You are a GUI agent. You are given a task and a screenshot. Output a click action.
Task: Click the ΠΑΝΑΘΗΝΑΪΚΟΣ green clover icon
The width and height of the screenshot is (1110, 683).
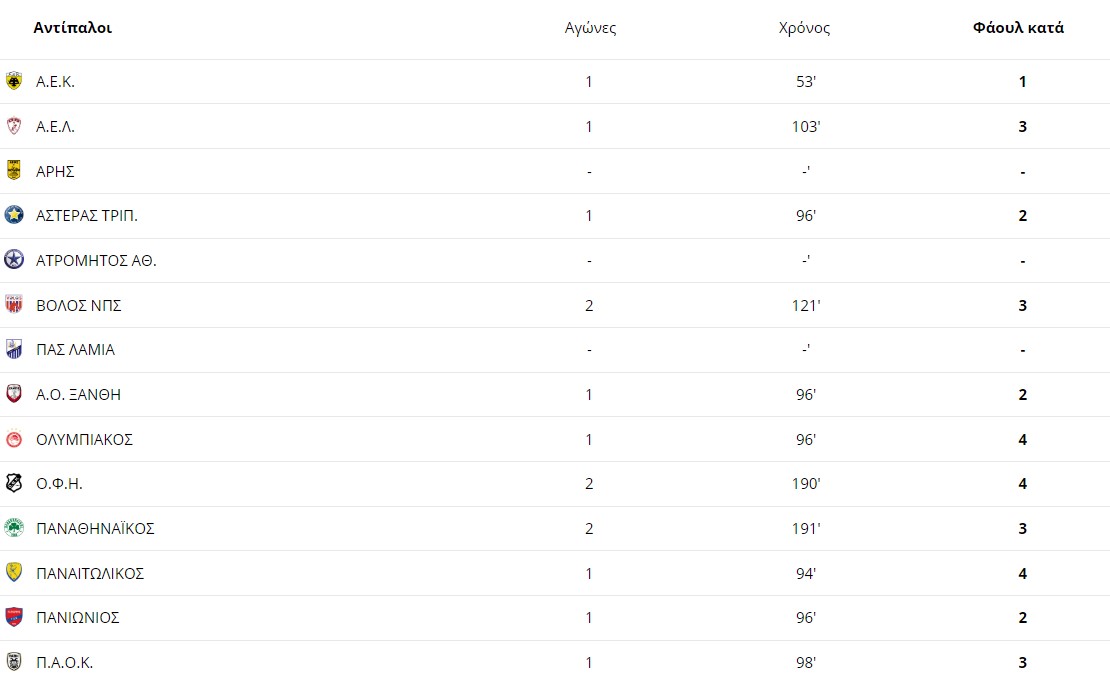tap(13, 528)
